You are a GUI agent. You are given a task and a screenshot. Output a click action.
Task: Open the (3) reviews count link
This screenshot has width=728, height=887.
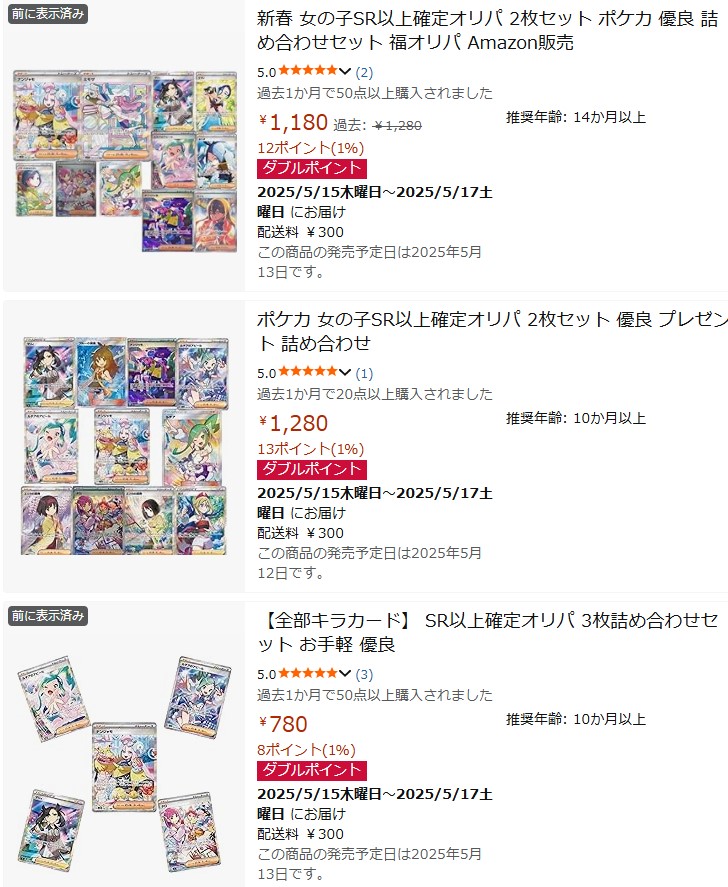point(364,674)
